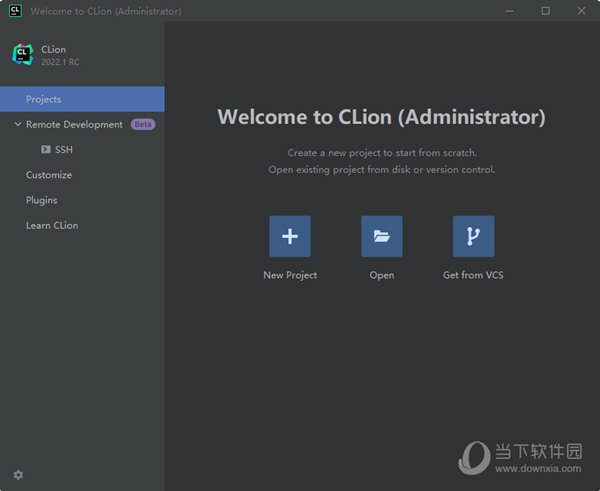600x491 pixels.
Task: Click the Get from VCS label
Action: tap(473, 275)
